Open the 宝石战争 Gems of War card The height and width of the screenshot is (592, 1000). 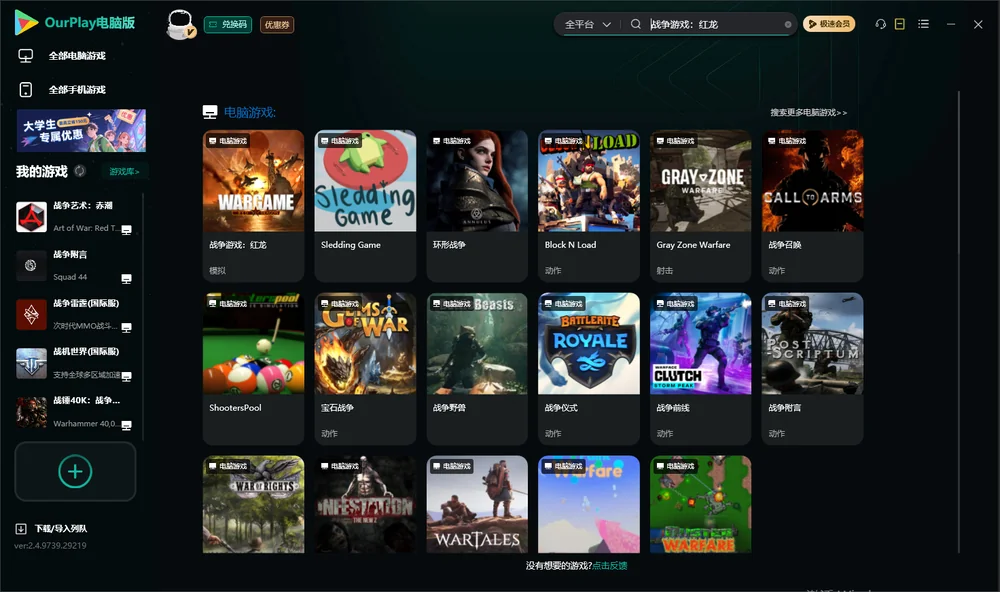click(x=365, y=368)
